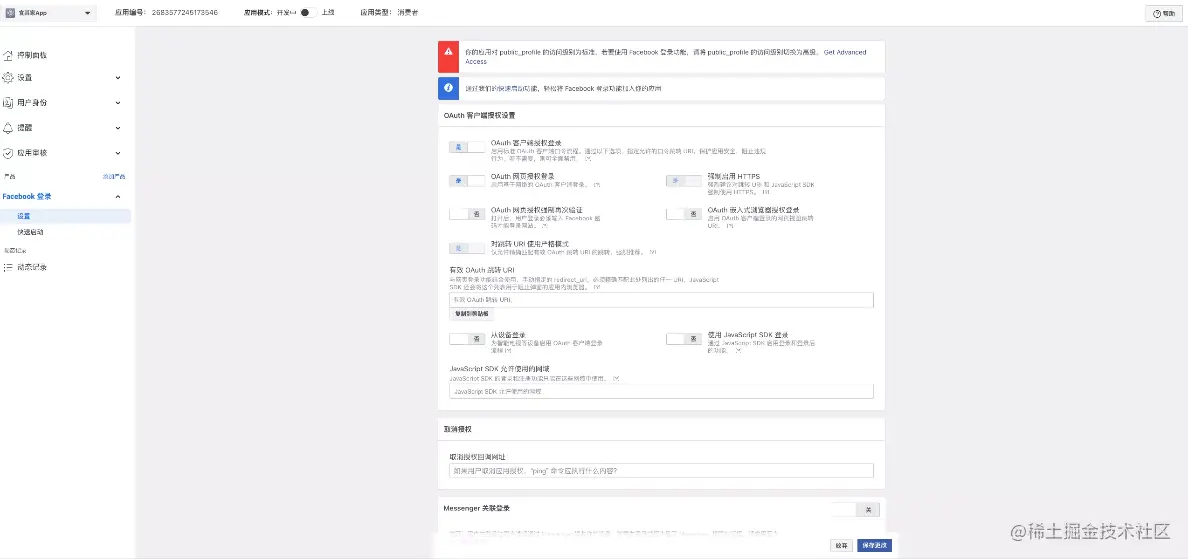Select 设置 under Facebook 登录
Screen dimensions: 1188x559
click(x=65, y=216)
